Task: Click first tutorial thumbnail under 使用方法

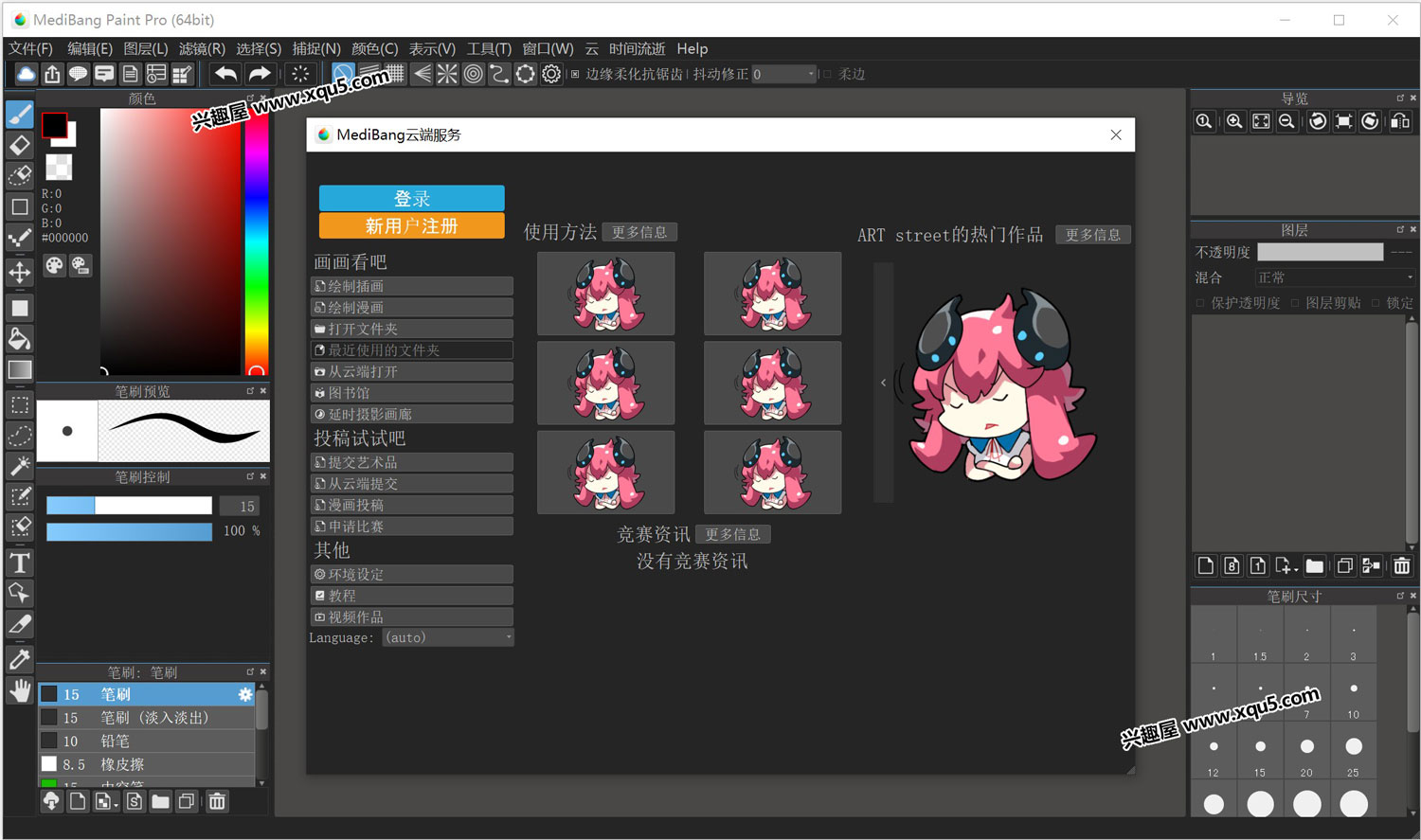Action: 606,294
